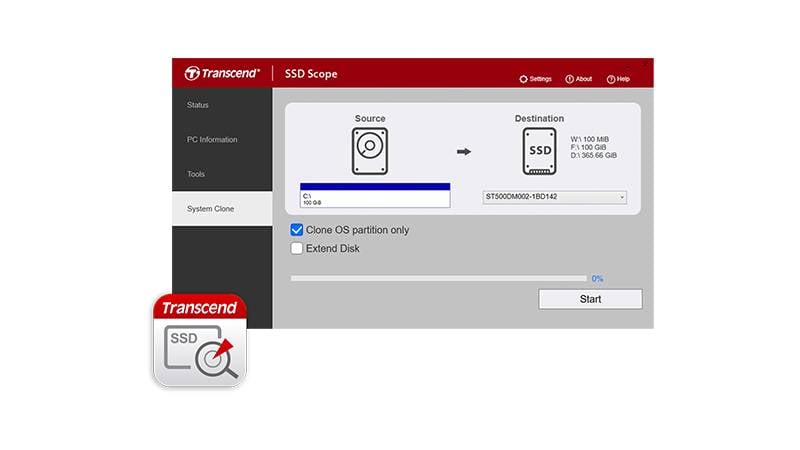Image resolution: width=800 pixels, height=450 pixels.
Task: Expand the destination drive list arrow
Action: (x=622, y=197)
